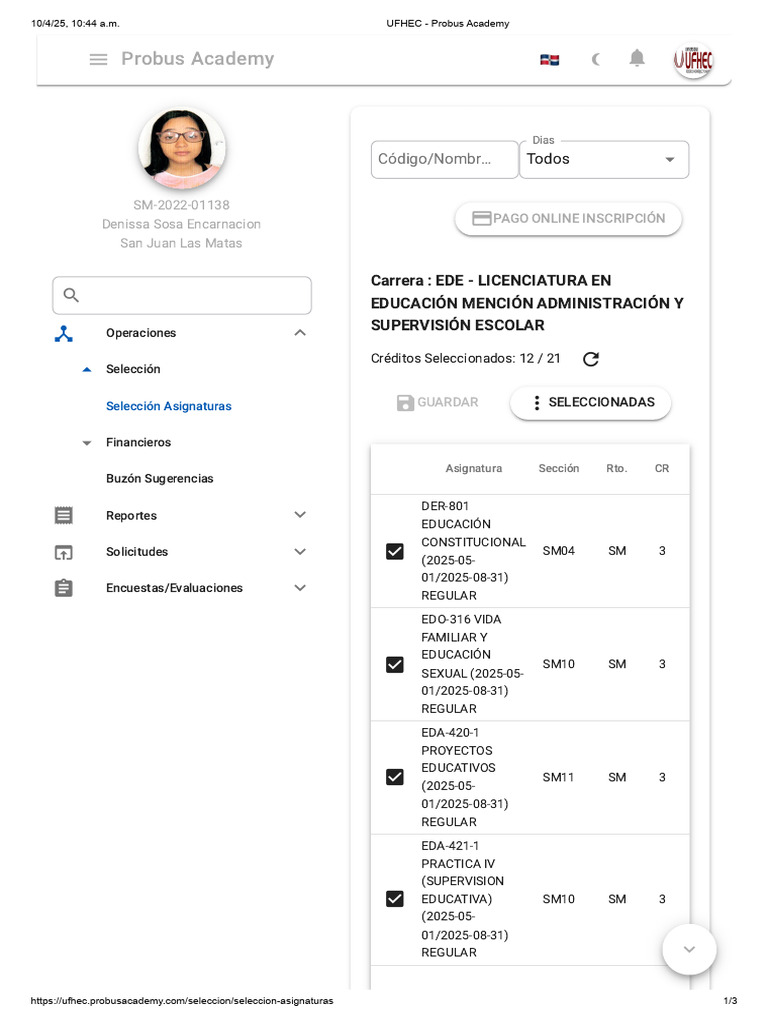This screenshot has height=1024, width=768.
Task: Uncheck EDA-420-1 Proyectos Educativos
Action: (x=395, y=777)
